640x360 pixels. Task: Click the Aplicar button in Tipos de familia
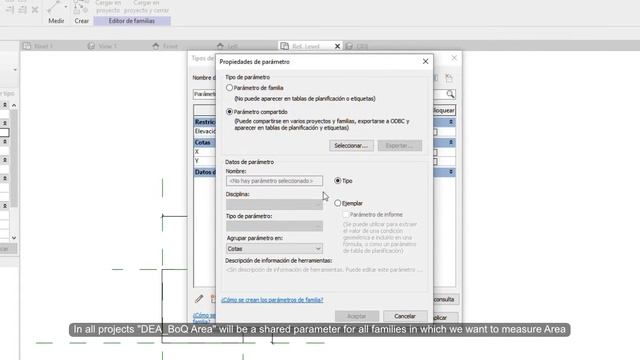coord(445,318)
